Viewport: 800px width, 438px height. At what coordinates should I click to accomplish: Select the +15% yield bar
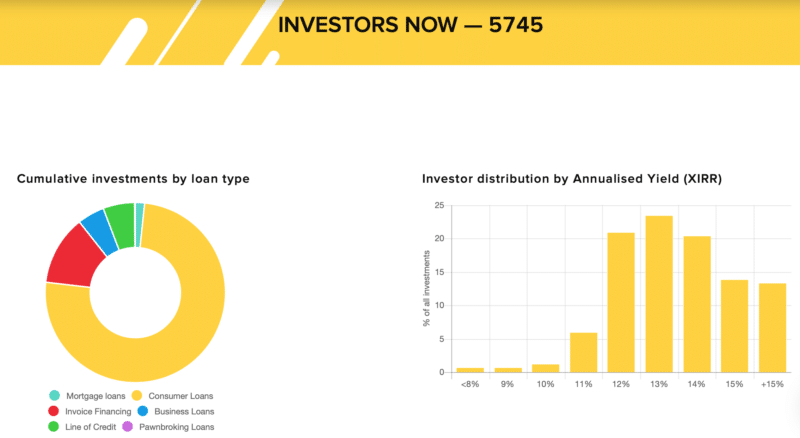tap(772, 328)
